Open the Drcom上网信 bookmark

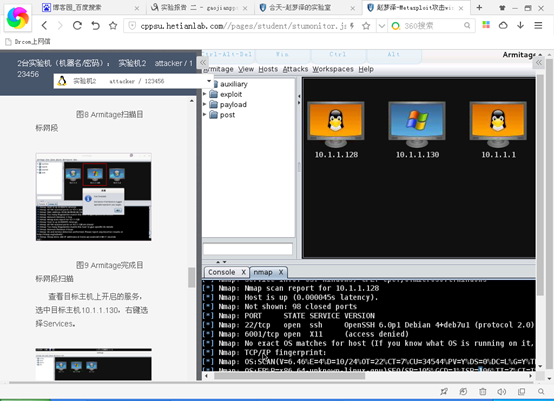pyautogui.click(x=28, y=42)
